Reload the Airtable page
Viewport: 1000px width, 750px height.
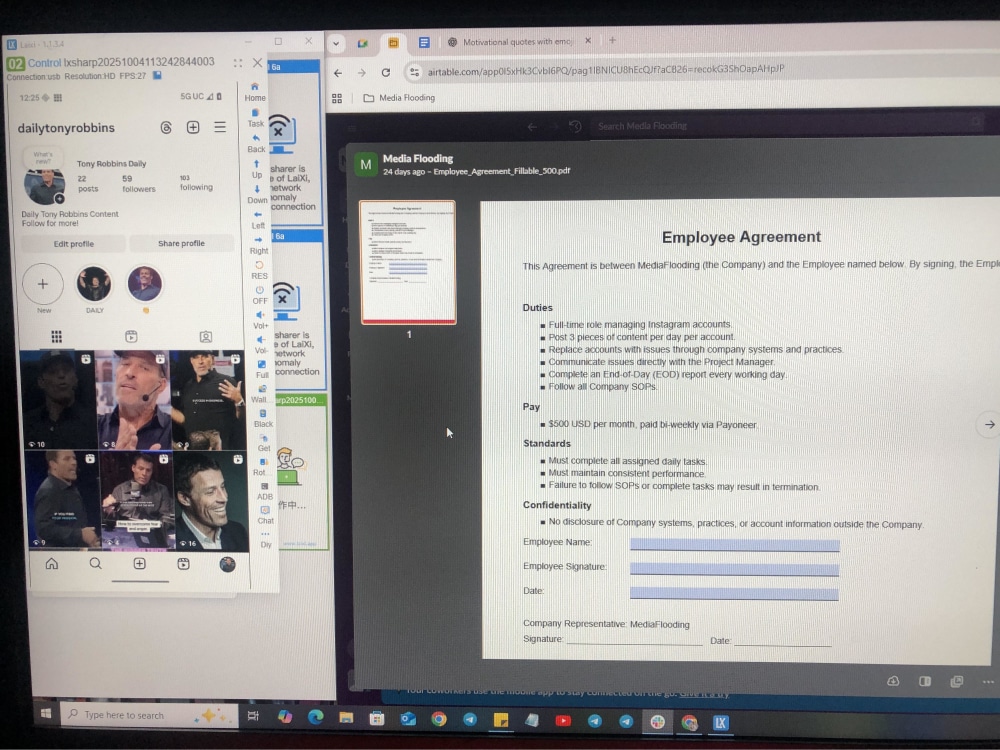(386, 72)
